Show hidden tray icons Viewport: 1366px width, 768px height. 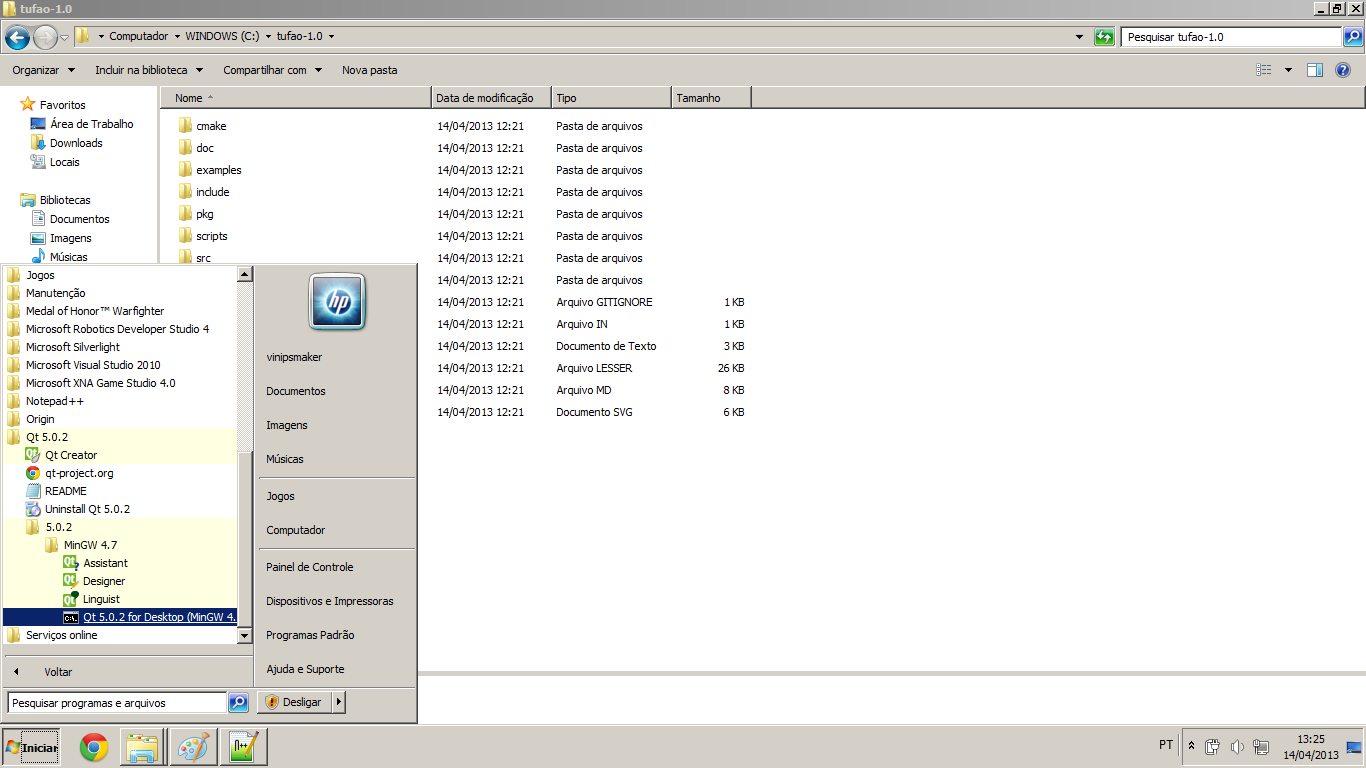(x=1191, y=746)
